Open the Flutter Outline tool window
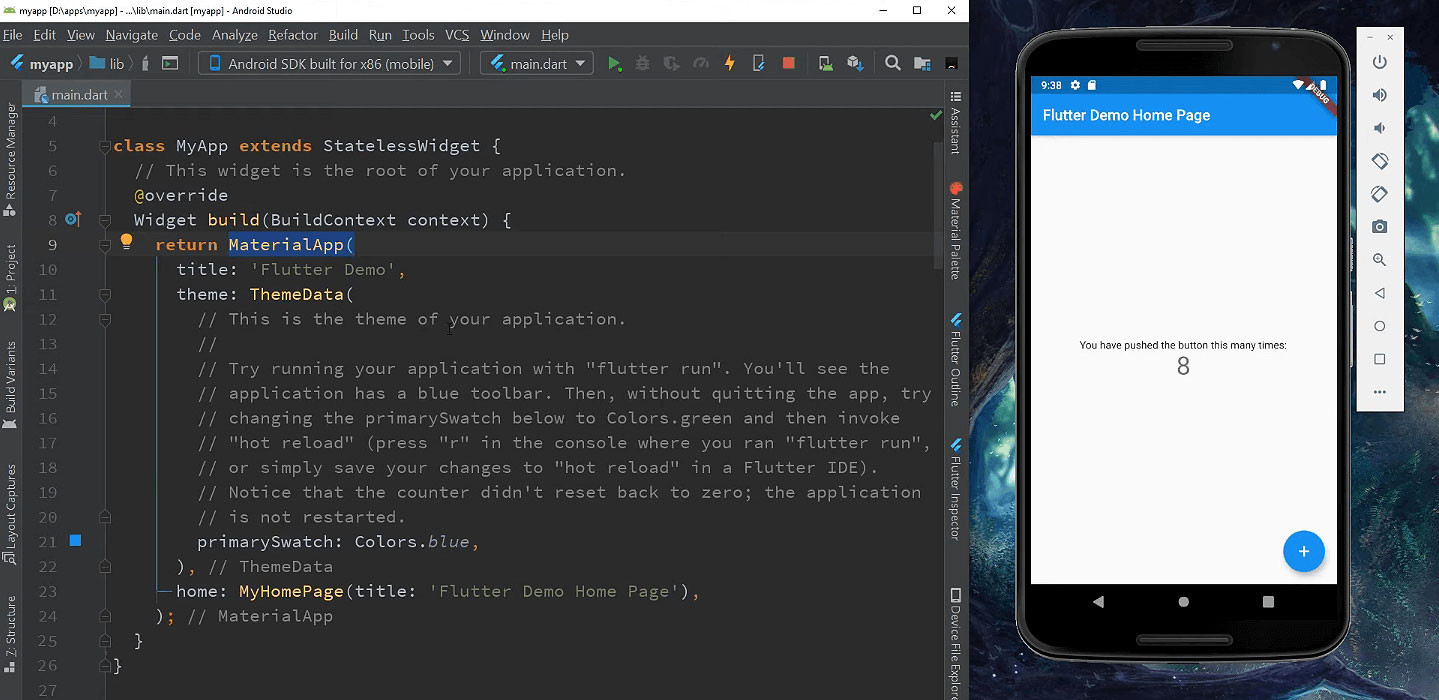Screen dimensions: 1439x700 956,360
